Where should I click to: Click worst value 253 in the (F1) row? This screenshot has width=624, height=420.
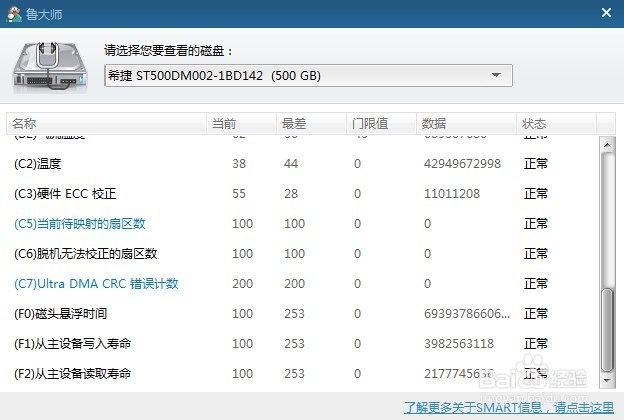[294, 344]
